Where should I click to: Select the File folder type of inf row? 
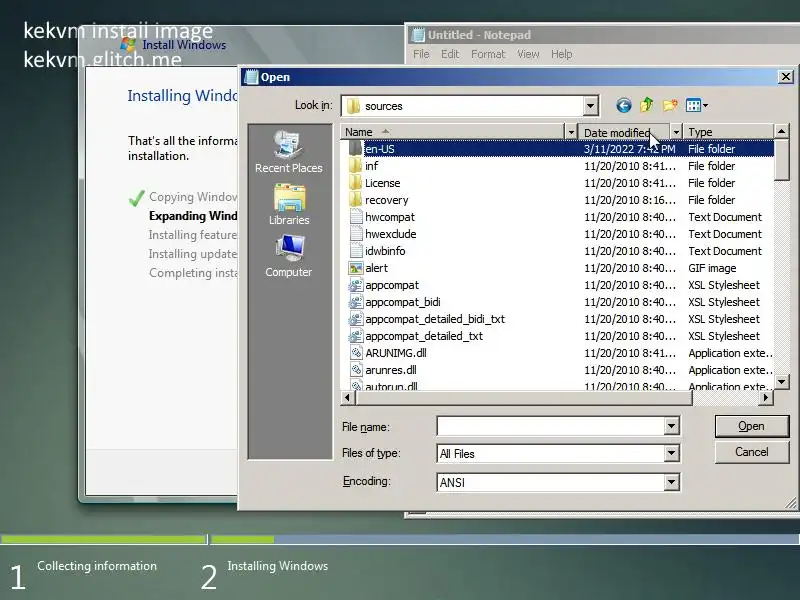[x=711, y=166]
